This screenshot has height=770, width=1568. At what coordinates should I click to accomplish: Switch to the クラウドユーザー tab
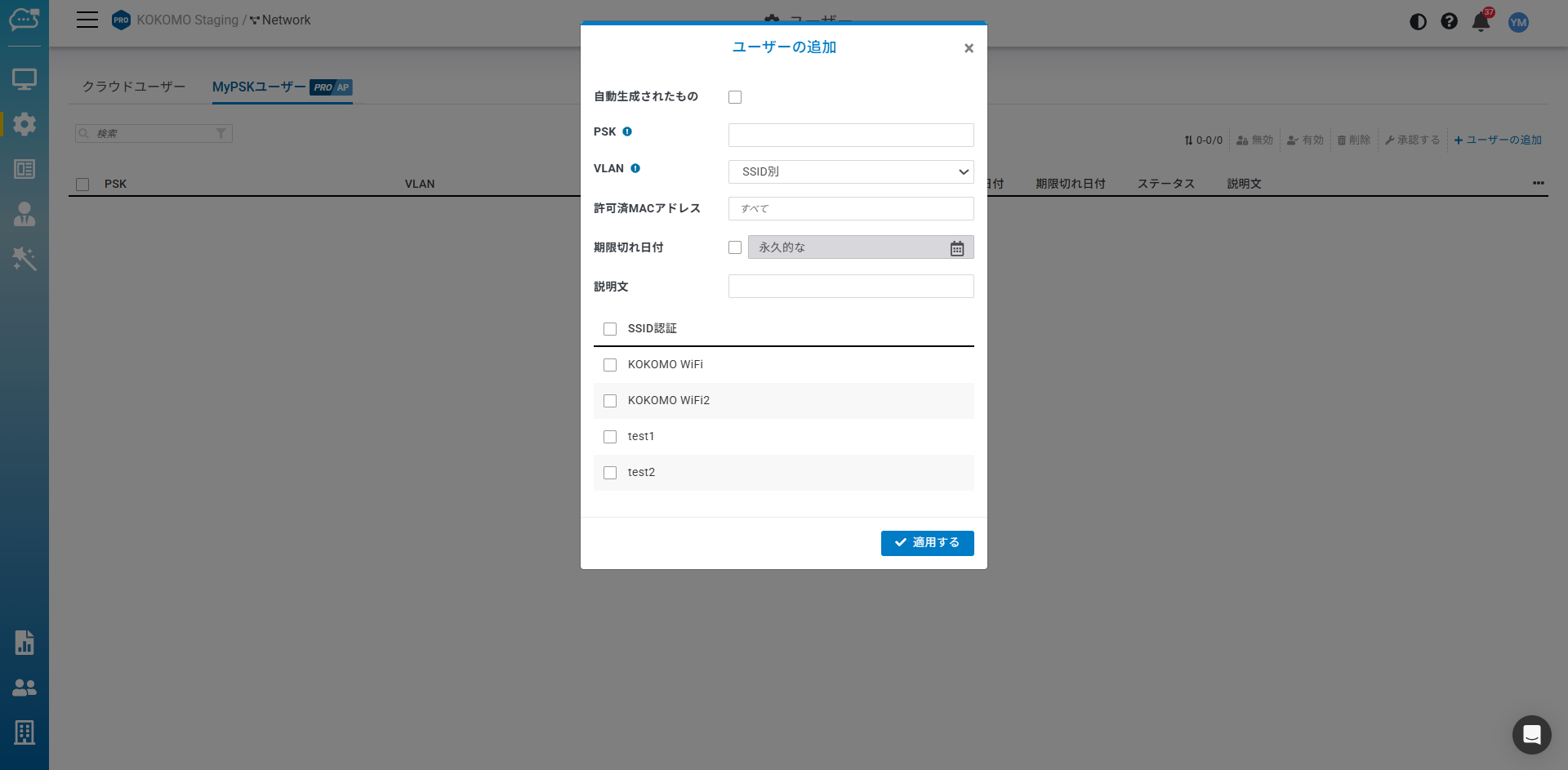pos(134,87)
